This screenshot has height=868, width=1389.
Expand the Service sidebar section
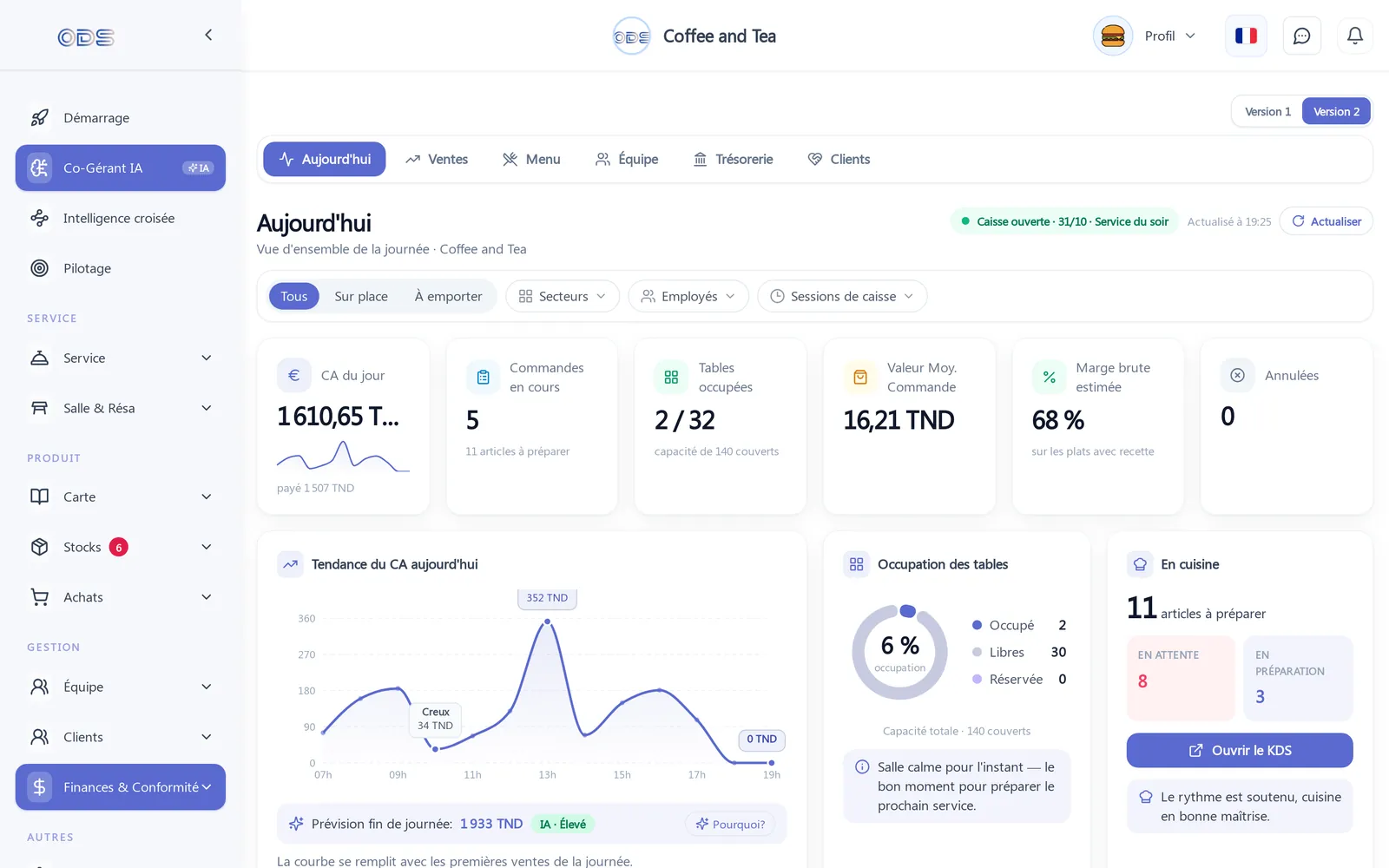[121, 358]
